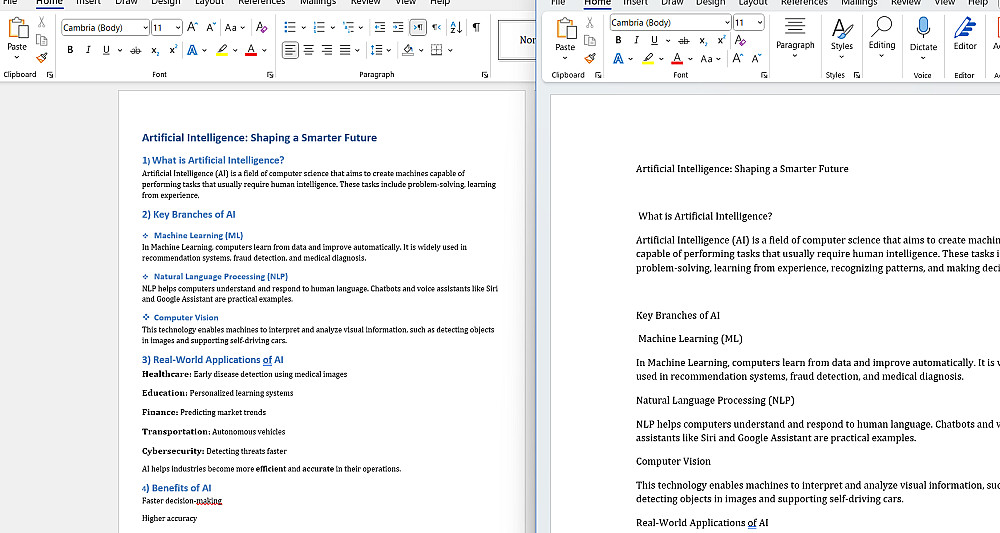Click heading '2) Key Branches of AI'
1000x533 pixels.
(189, 214)
